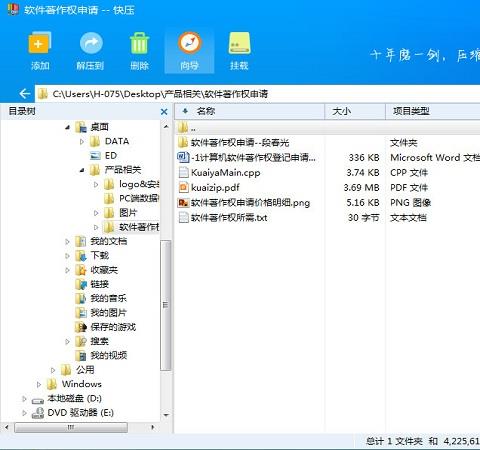The width and height of the screenshot is (480, 450).
Task: Open the 向导 (Wizard) compass icon
Action: click(189, 43)
